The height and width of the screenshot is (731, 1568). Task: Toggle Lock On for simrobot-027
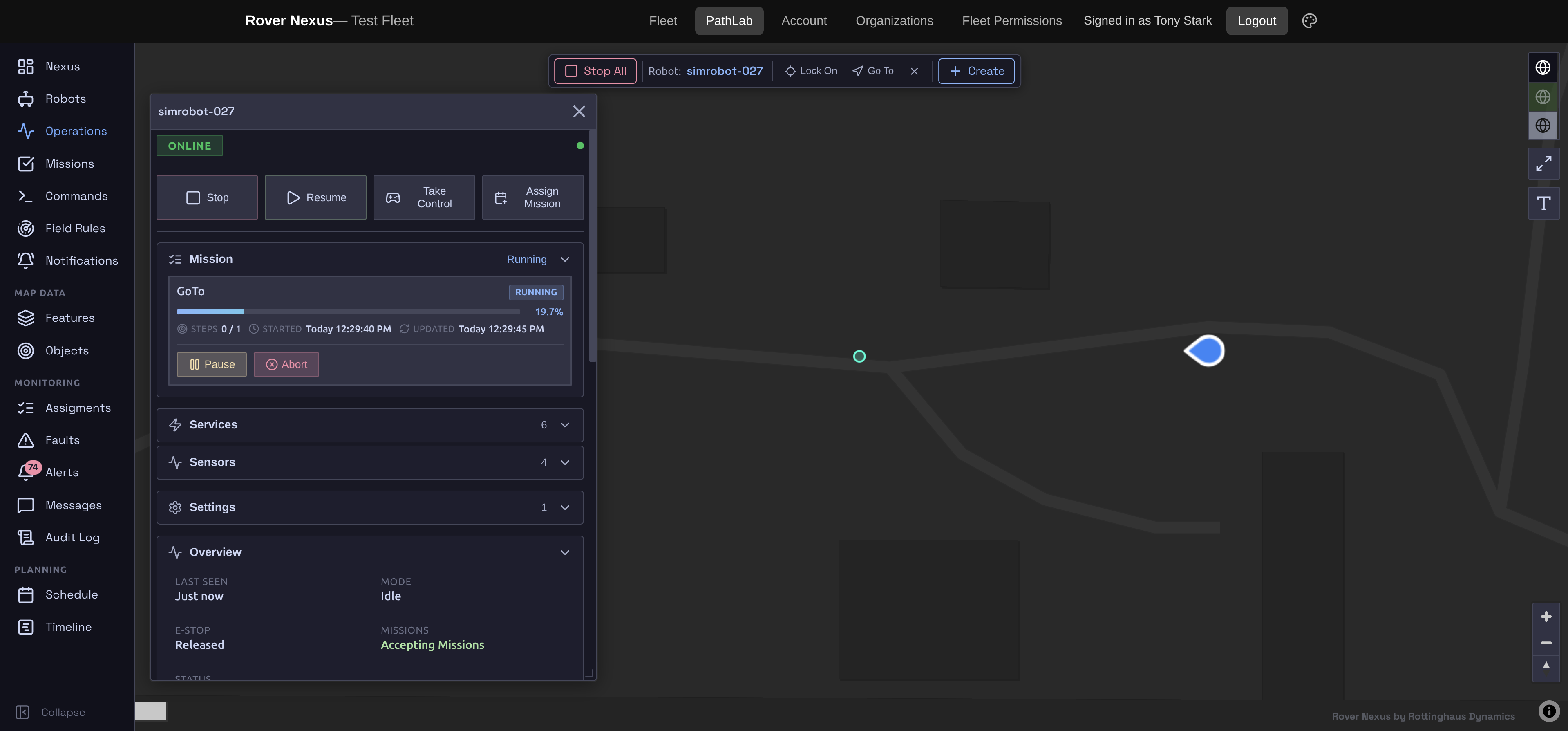pyautogui.click(x=811, y=71)
